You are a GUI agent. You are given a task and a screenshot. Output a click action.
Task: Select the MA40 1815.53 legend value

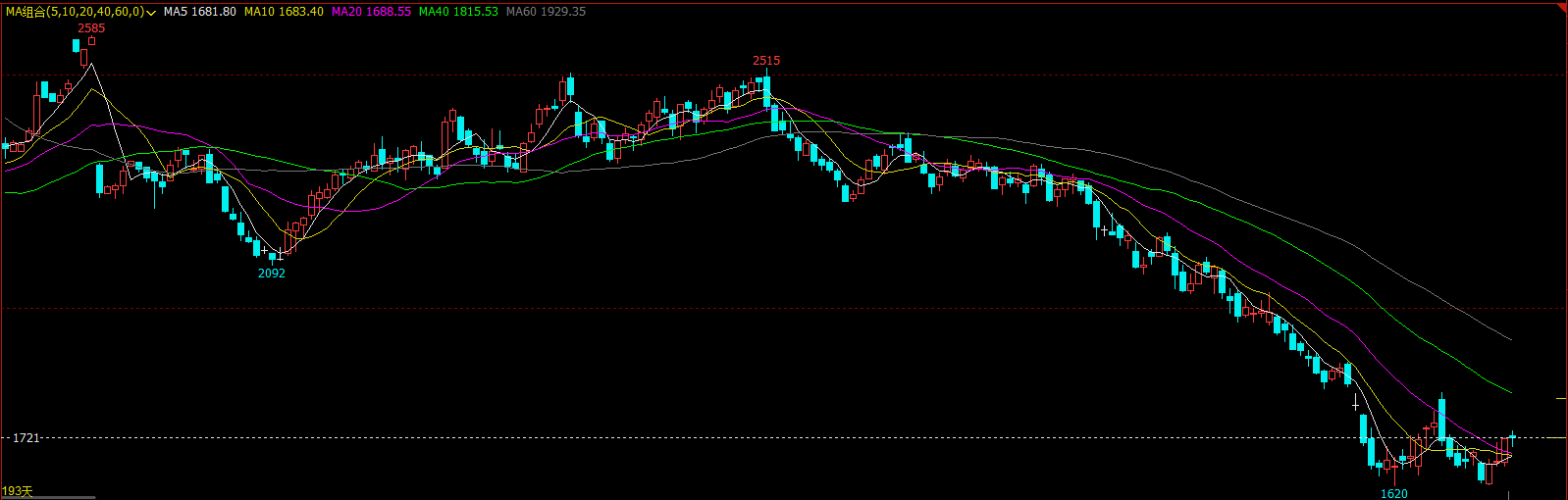coord(458,12)
